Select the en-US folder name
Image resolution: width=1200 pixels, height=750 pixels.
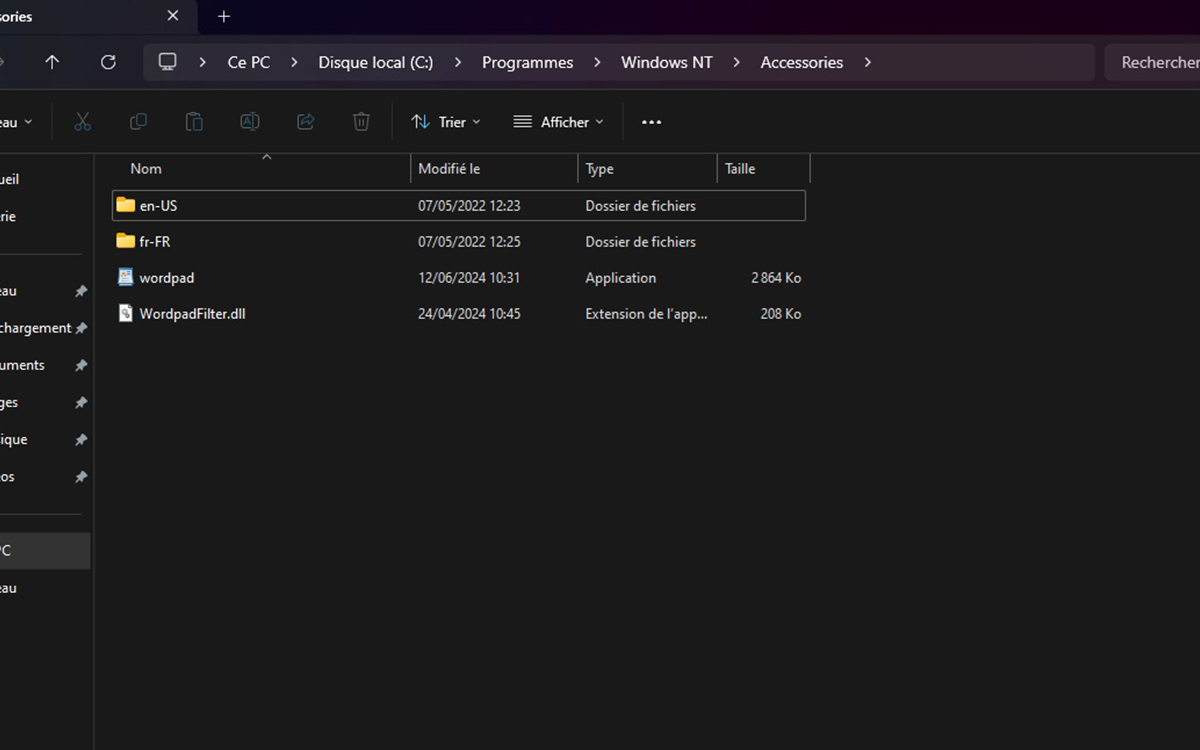tap(158, 205)
